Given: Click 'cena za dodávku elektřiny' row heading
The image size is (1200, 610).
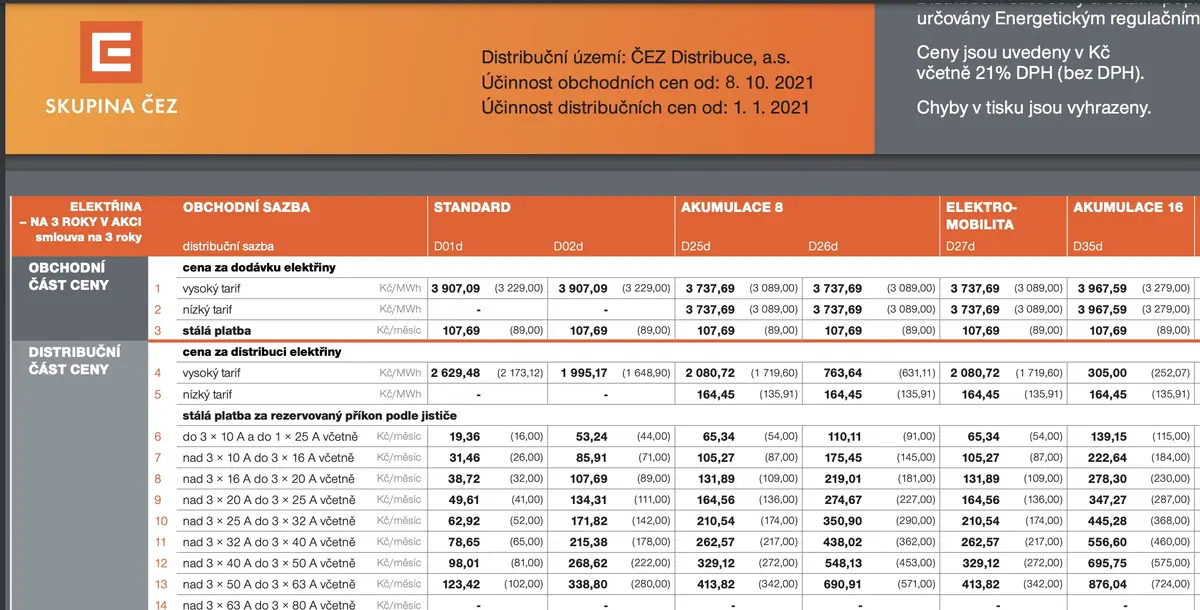Looking at the screenshot, I should [x=259, y=267].
